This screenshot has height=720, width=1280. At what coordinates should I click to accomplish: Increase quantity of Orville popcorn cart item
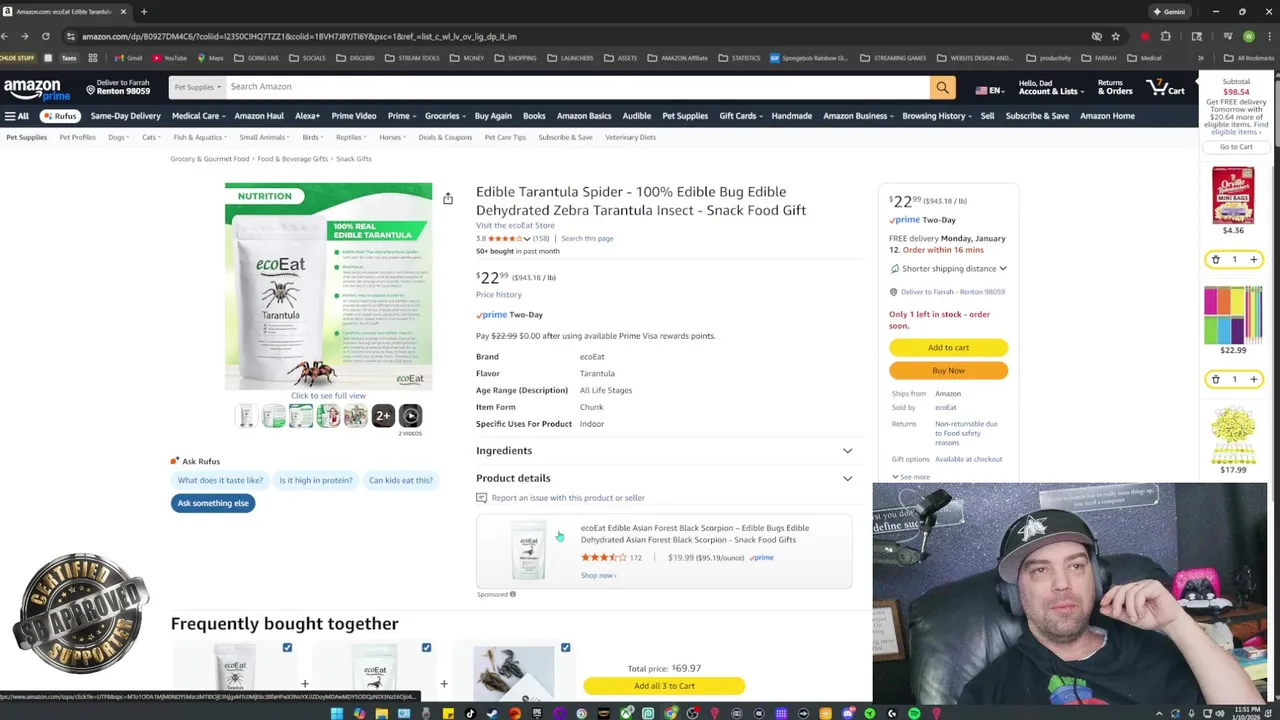coord(1253,259)
